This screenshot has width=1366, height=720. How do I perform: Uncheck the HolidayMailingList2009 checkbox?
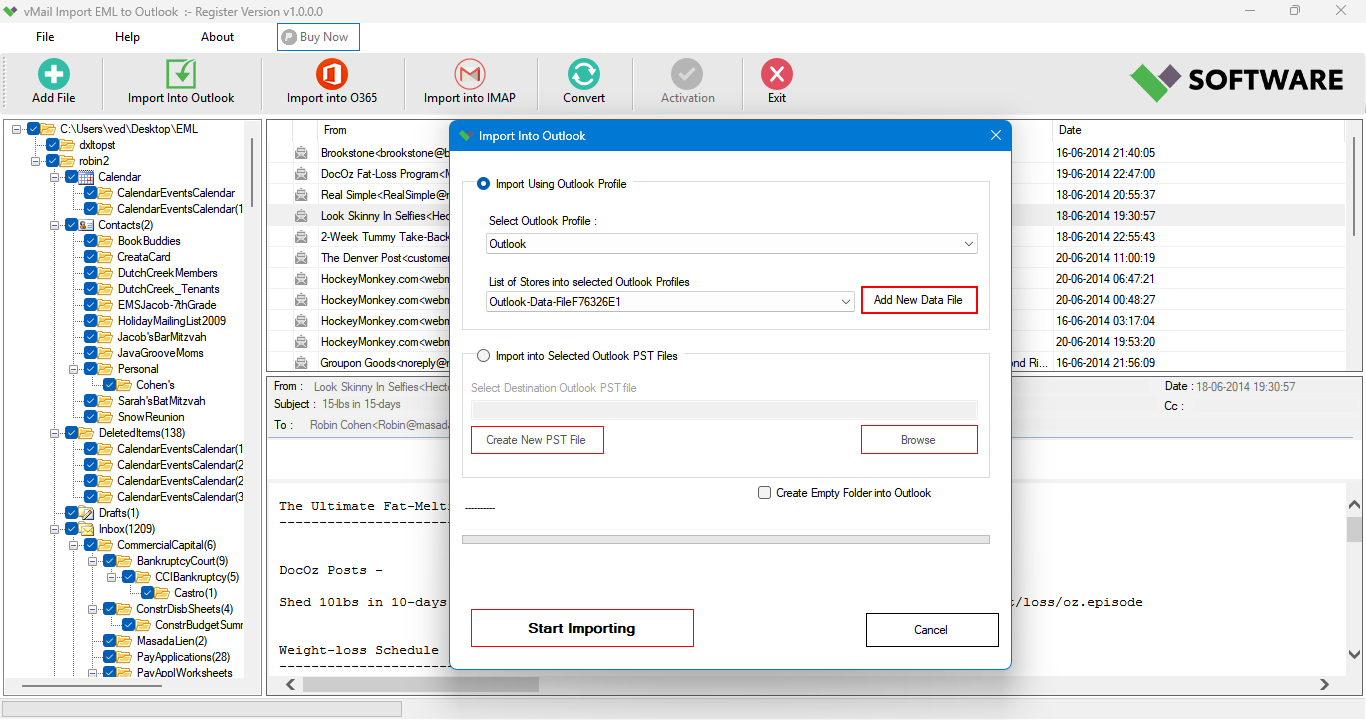tap(91, 321)
